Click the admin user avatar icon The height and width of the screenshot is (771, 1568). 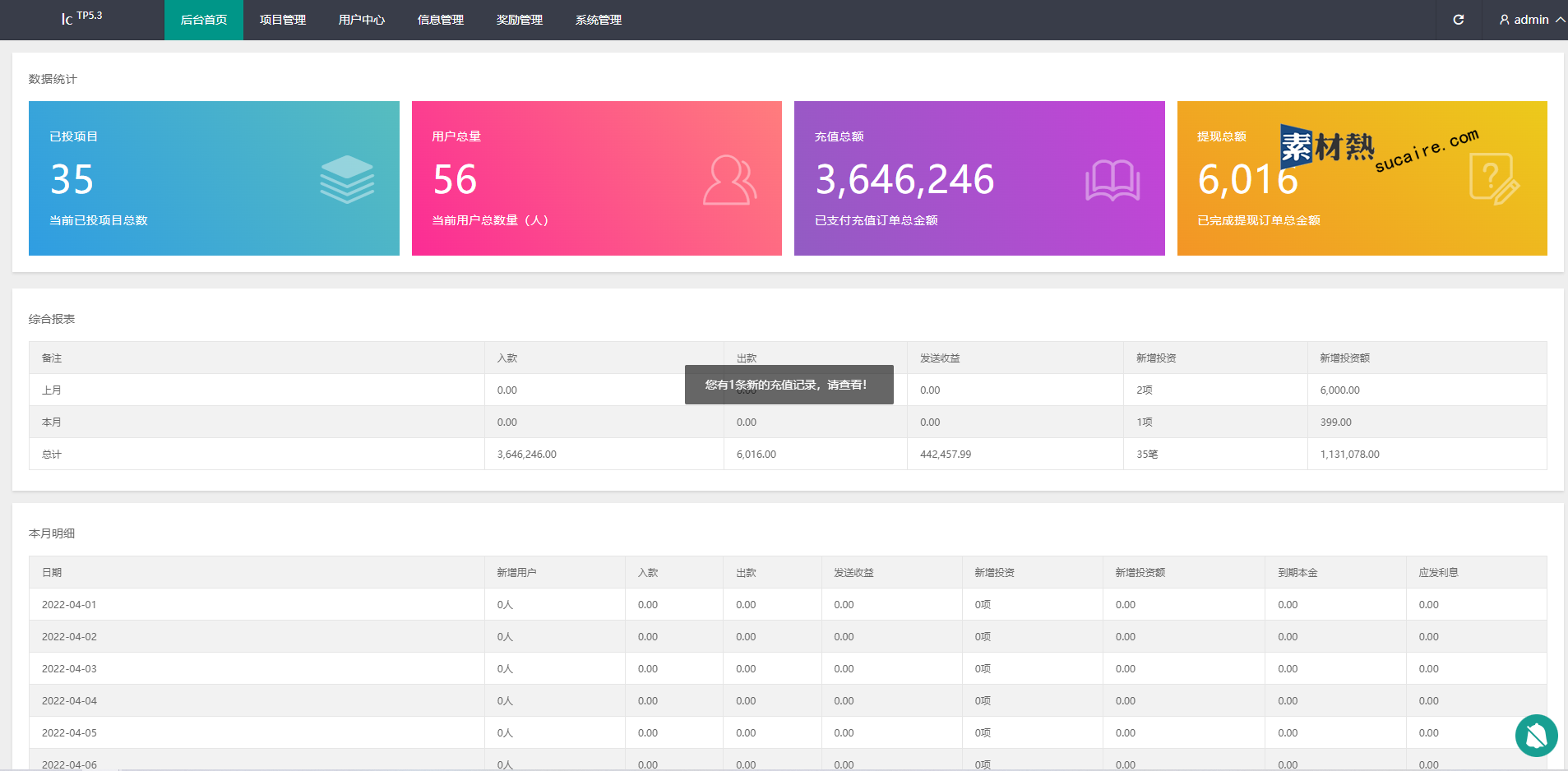pyautogui.click(x=1504, y=20)
